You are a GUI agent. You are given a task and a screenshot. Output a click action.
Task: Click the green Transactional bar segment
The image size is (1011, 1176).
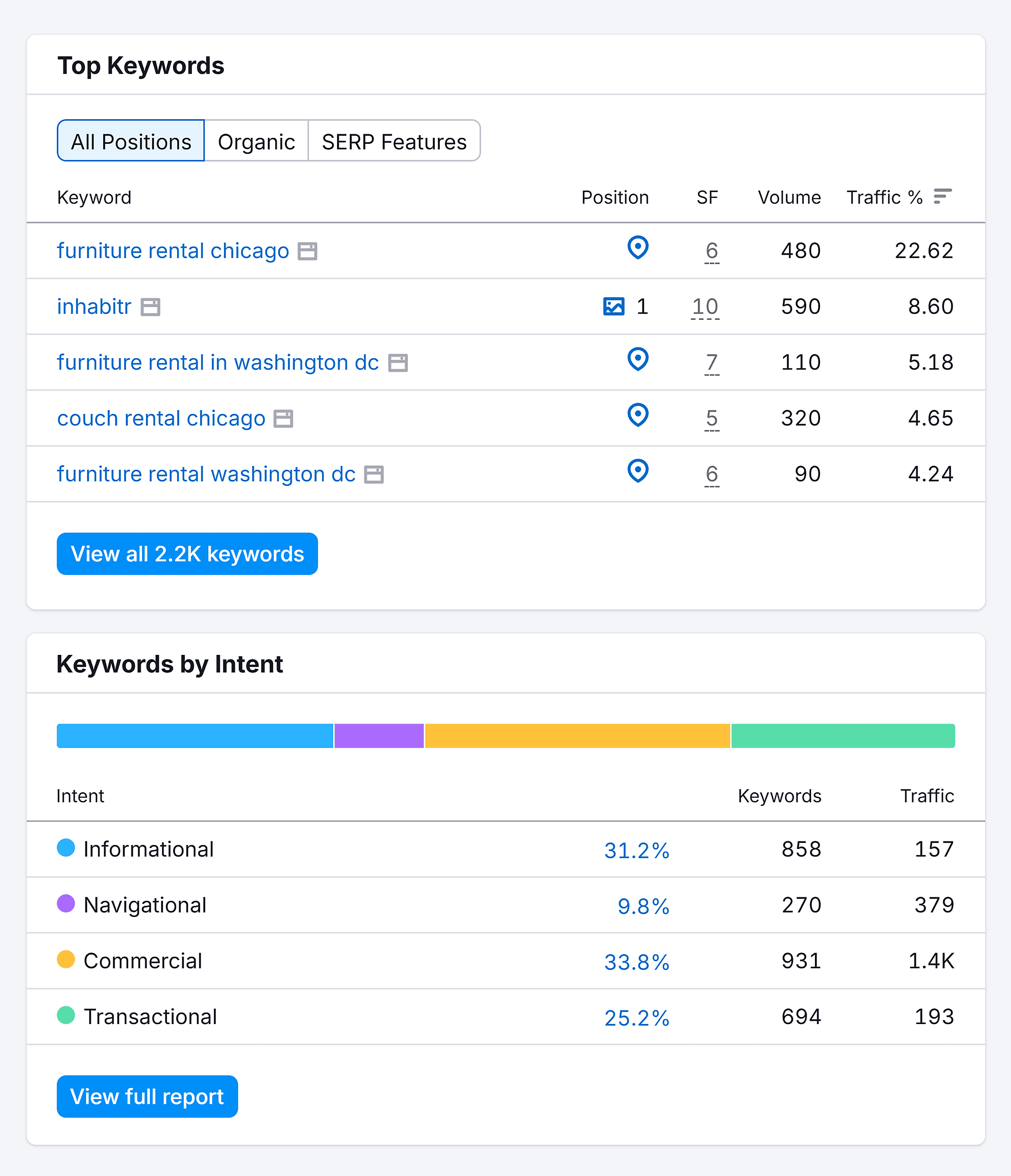[842, 736]
